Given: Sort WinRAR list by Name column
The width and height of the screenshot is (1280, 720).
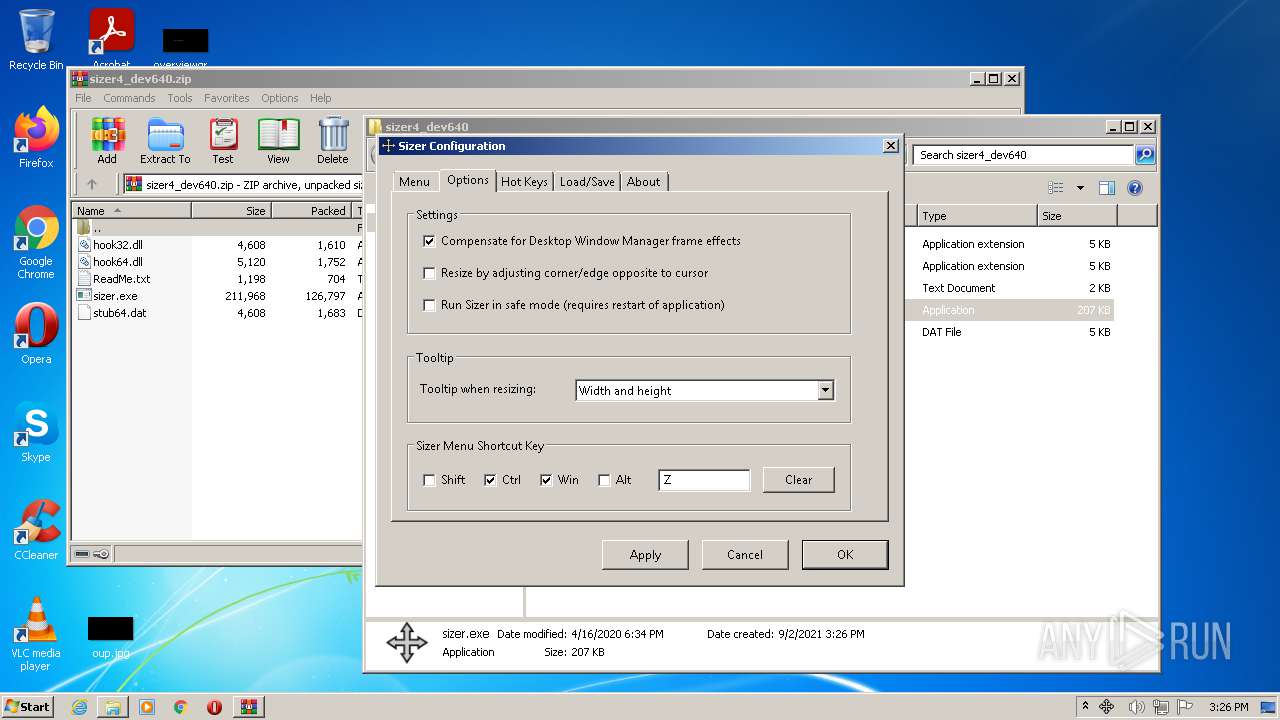Looking at the screenshot, I should pos(132,211).
